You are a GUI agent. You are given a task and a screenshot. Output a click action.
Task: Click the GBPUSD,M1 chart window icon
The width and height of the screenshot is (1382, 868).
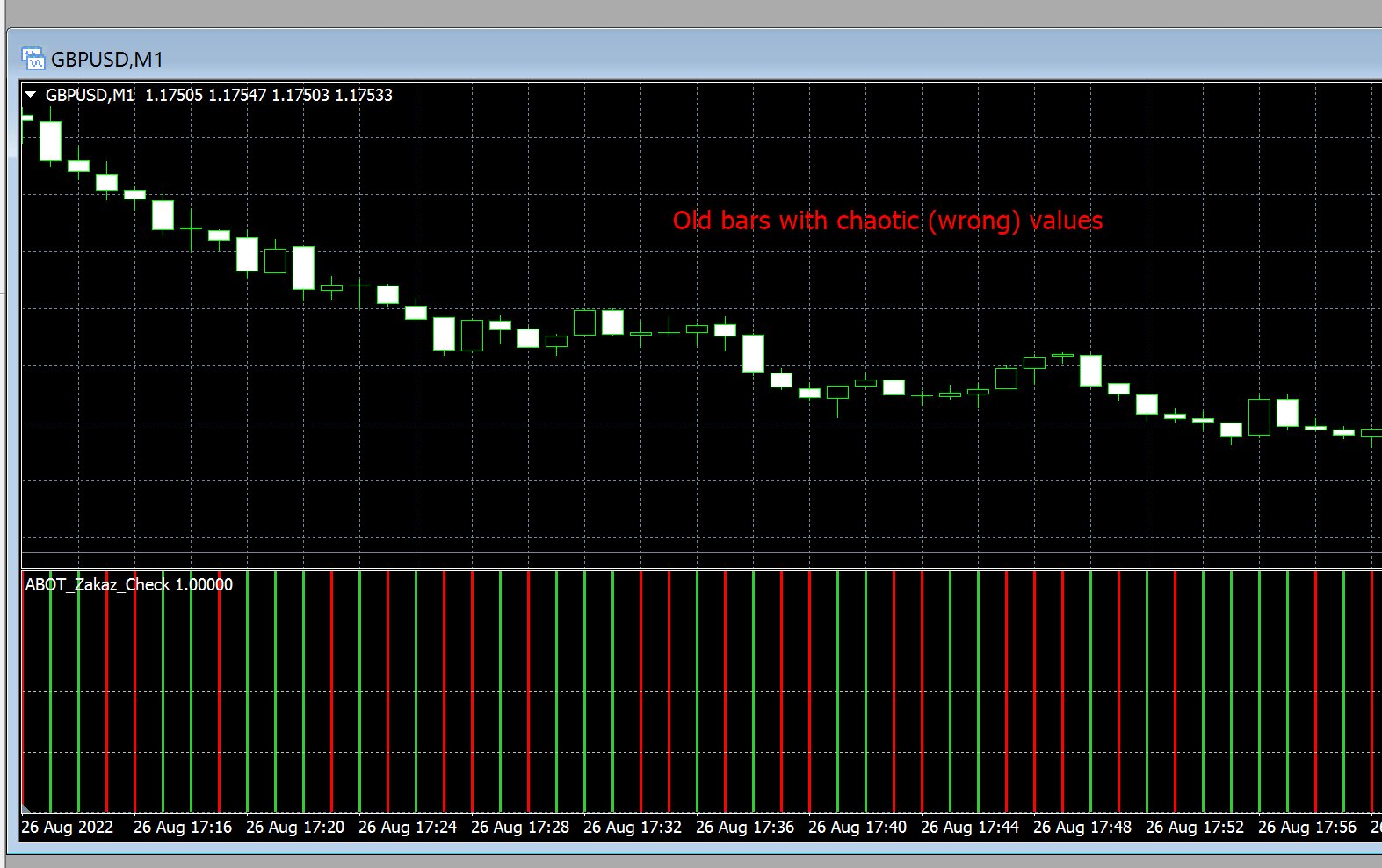[33, 59]
